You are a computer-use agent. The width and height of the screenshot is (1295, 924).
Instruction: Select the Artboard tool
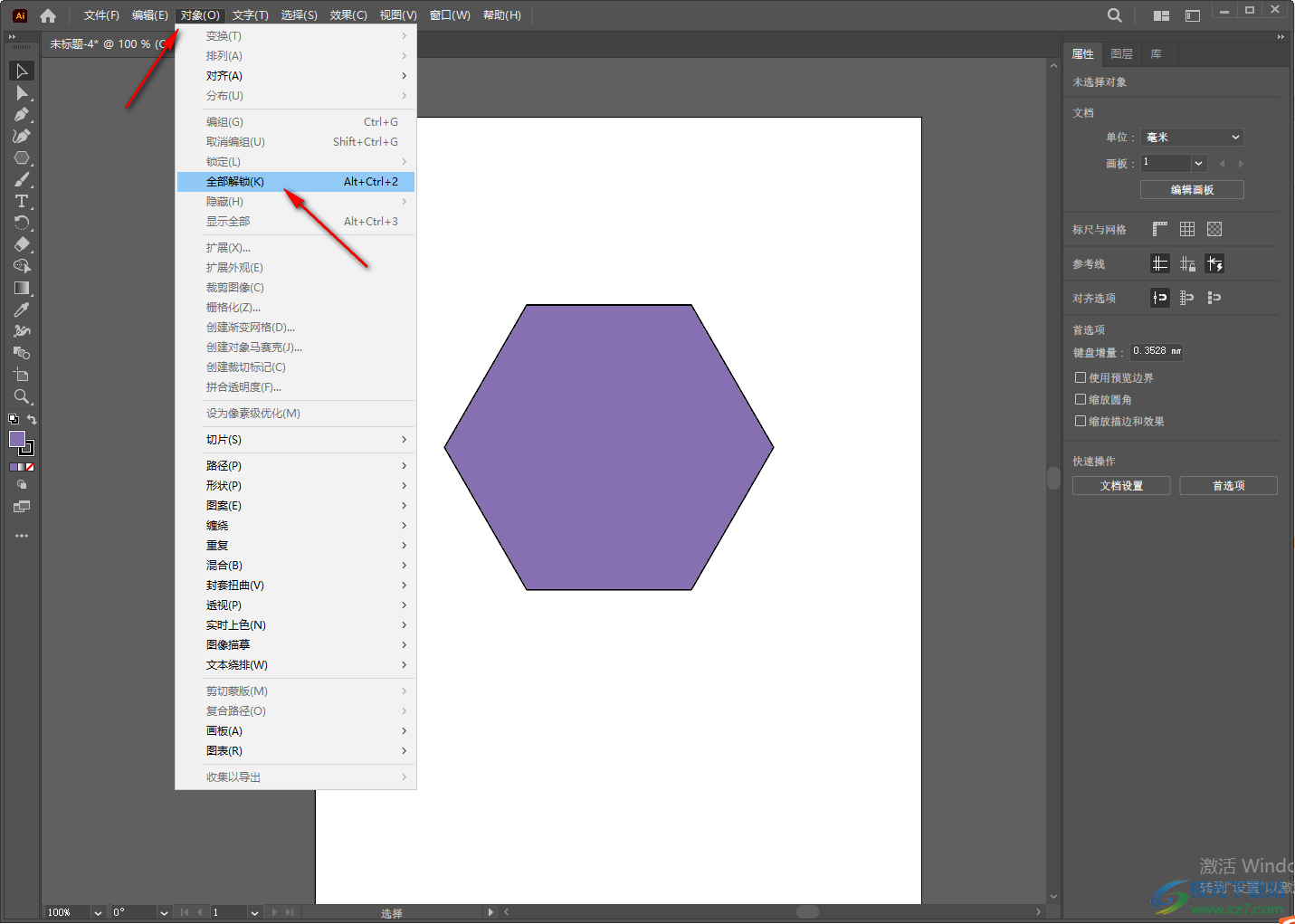22,375
